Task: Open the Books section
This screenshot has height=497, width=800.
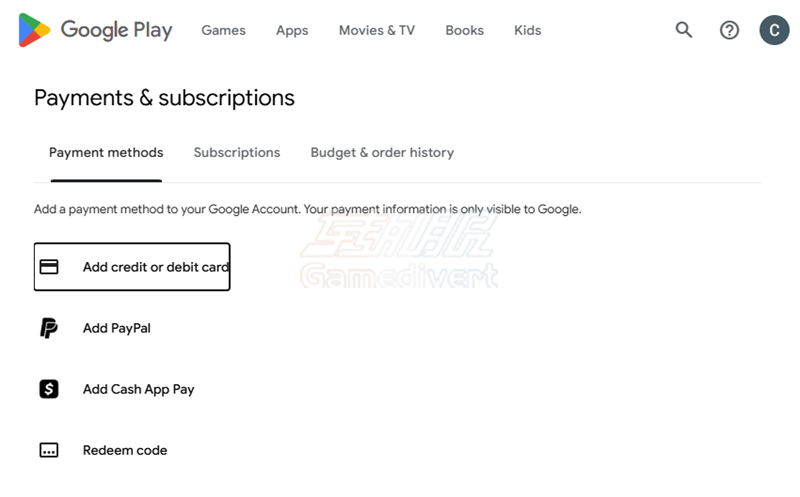Action: pyautogui.click(x=465, y=30)
